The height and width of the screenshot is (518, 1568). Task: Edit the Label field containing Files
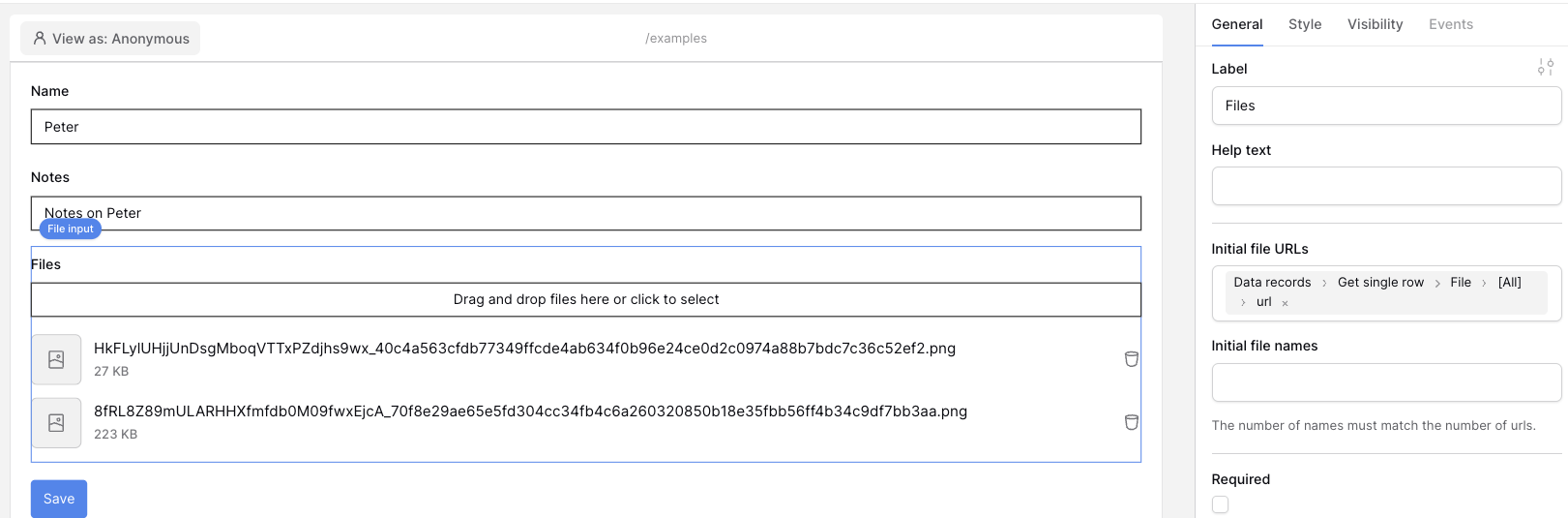click(x=1385, y=106)
